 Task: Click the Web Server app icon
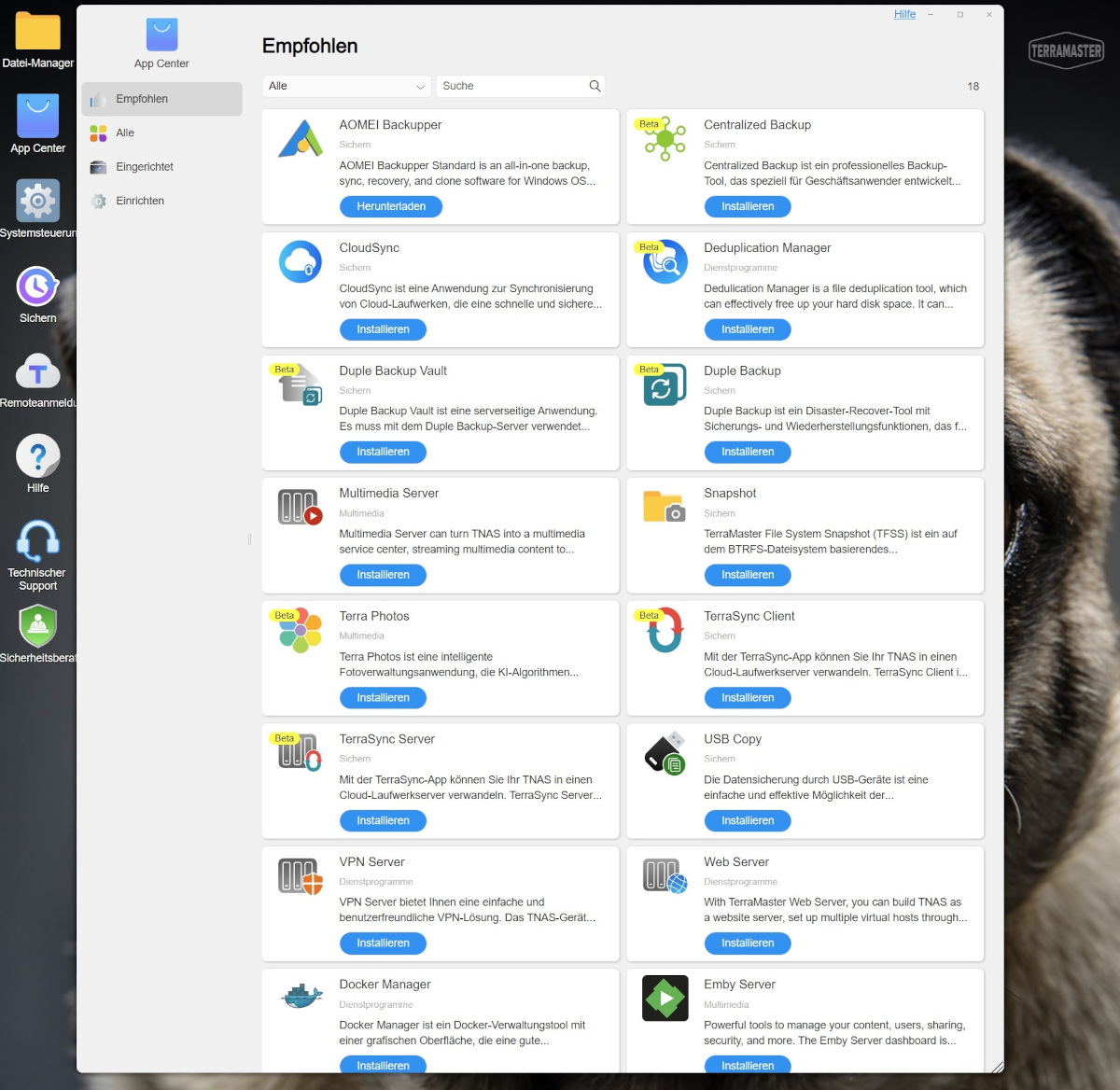tap(665, 876)
